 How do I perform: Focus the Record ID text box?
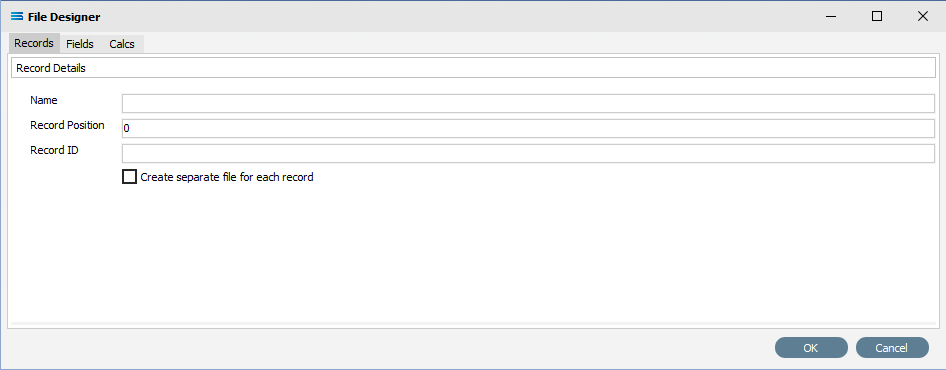[528, 153]
